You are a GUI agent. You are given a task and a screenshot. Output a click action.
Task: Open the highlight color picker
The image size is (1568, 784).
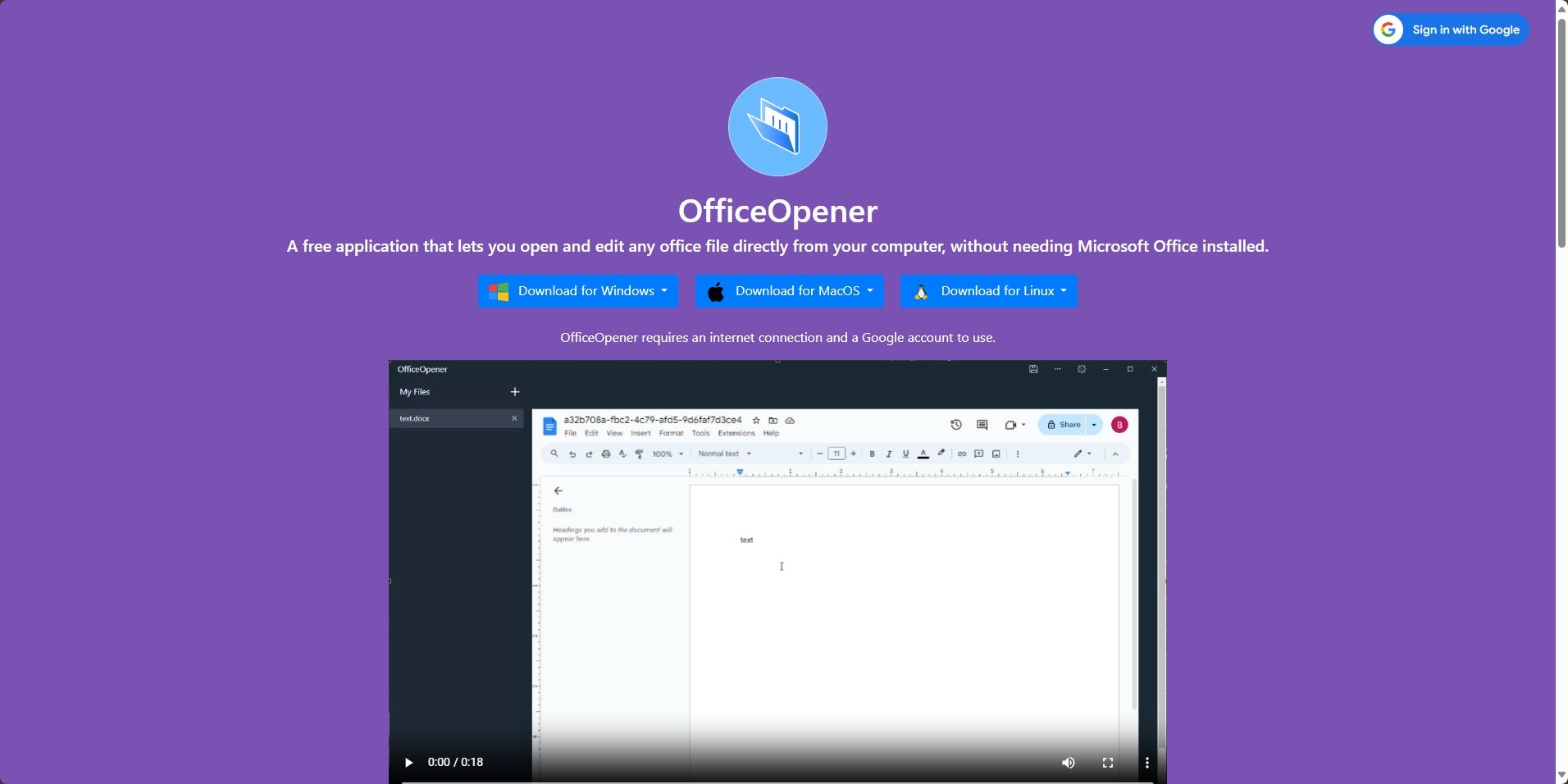941,453
